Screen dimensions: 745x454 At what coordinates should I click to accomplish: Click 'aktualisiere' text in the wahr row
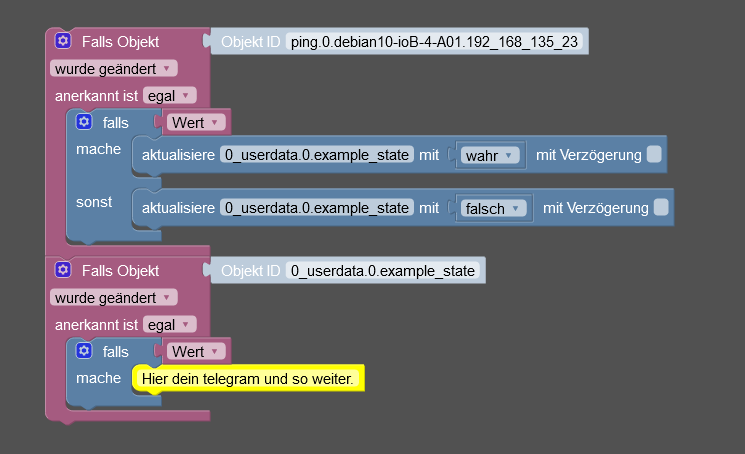coord(178,155)
